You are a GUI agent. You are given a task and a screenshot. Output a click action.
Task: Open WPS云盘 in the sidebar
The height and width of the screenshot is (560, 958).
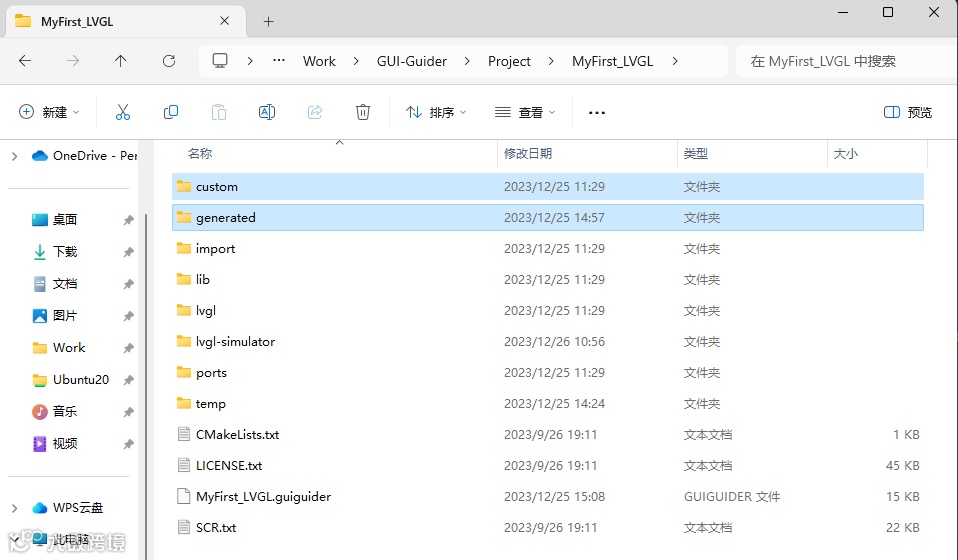(67, 507)
